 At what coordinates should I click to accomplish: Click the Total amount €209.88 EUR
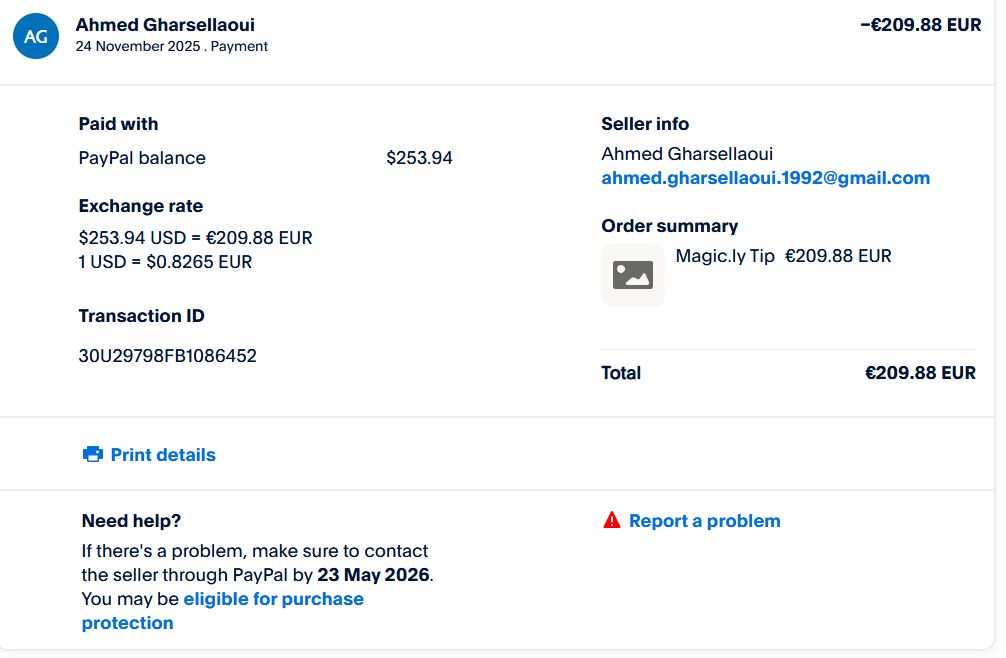point(919,373)
